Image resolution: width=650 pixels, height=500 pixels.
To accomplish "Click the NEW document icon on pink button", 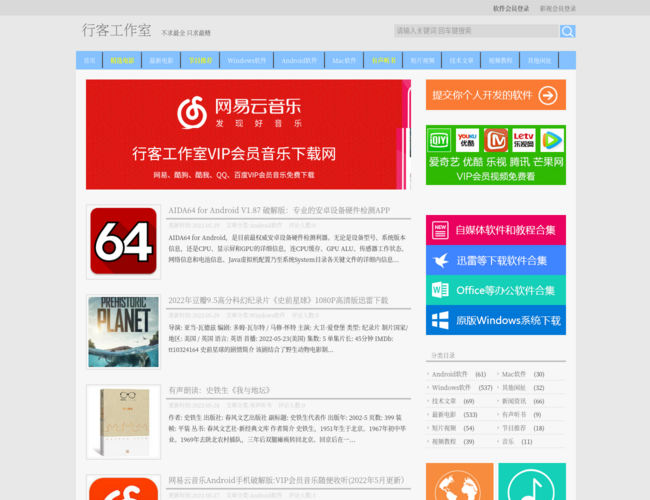I will (440, 230).
